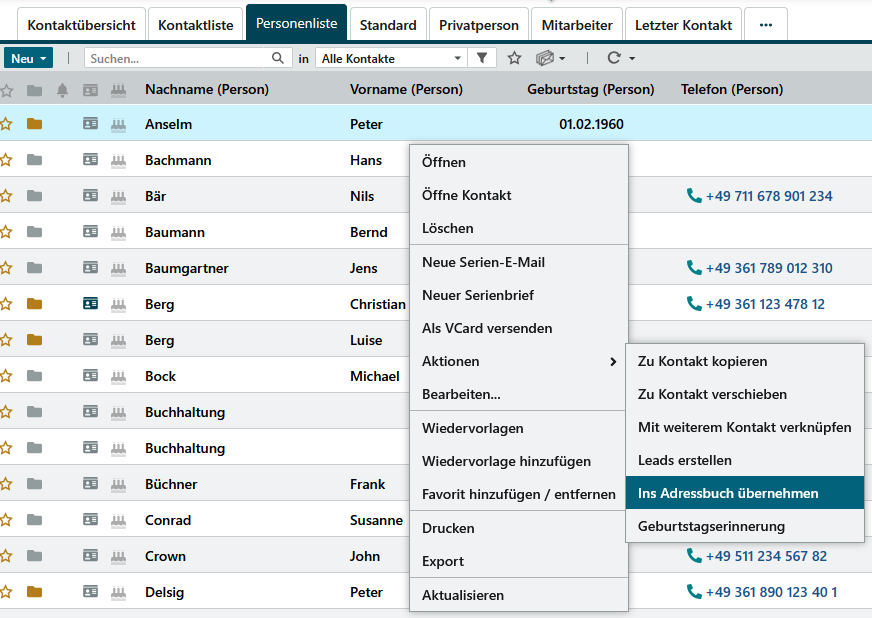
Task: Expand the Alle Kontakte combo box
Action: (458, 59)
